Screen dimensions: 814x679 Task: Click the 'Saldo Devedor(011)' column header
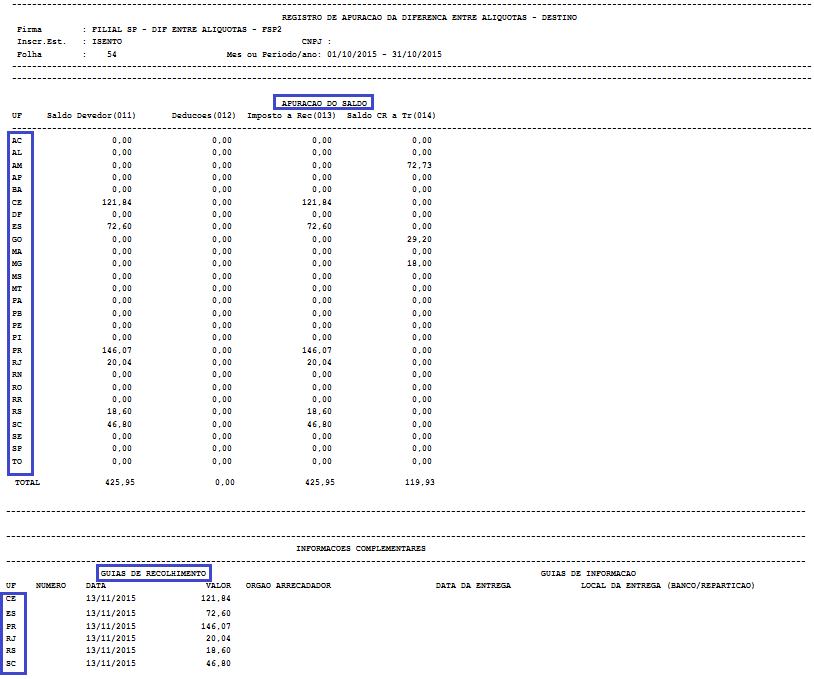click(91, 115)
